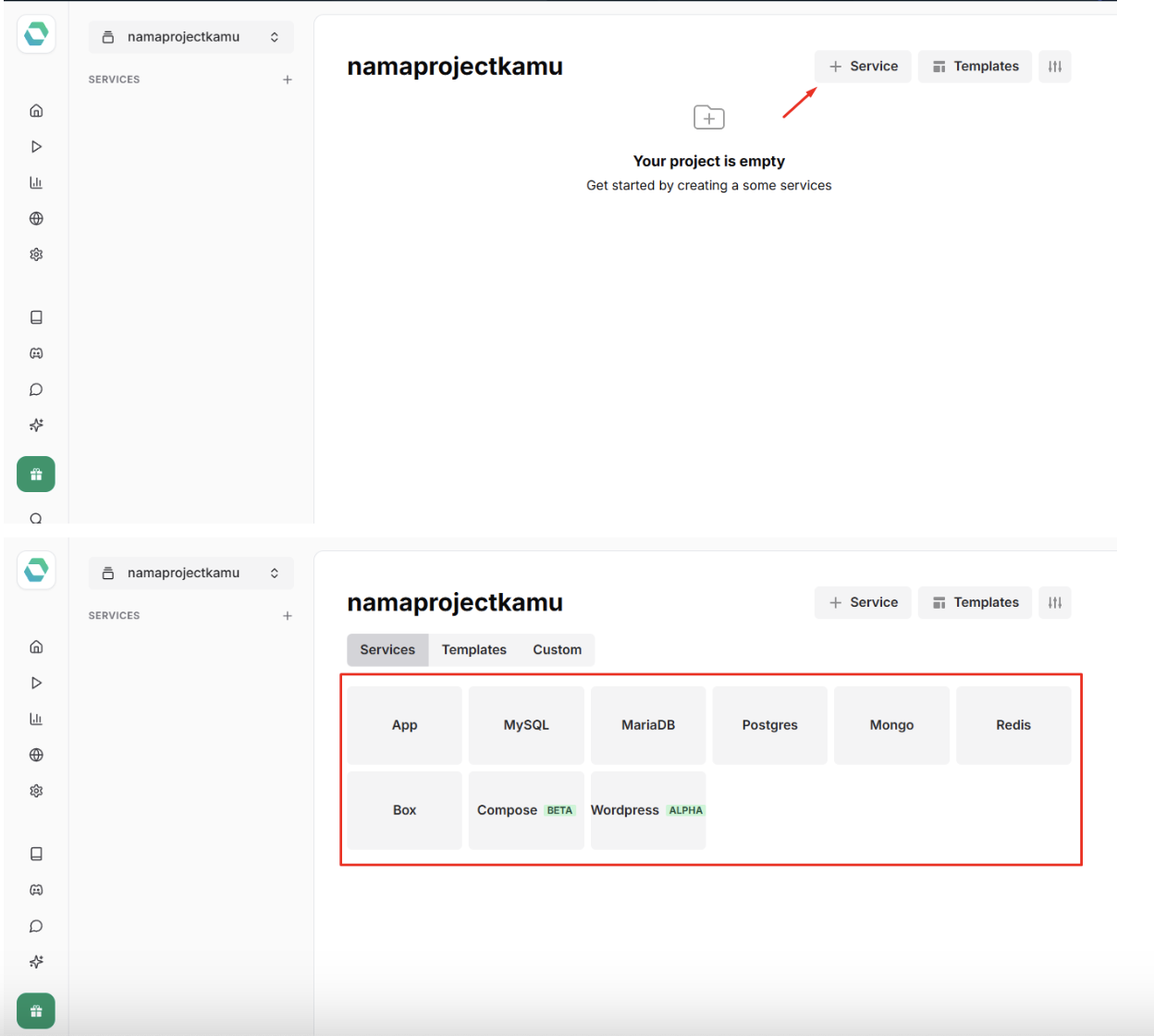
Task: Click the + Service button in lower screenshot
Action: click(863, 603)
